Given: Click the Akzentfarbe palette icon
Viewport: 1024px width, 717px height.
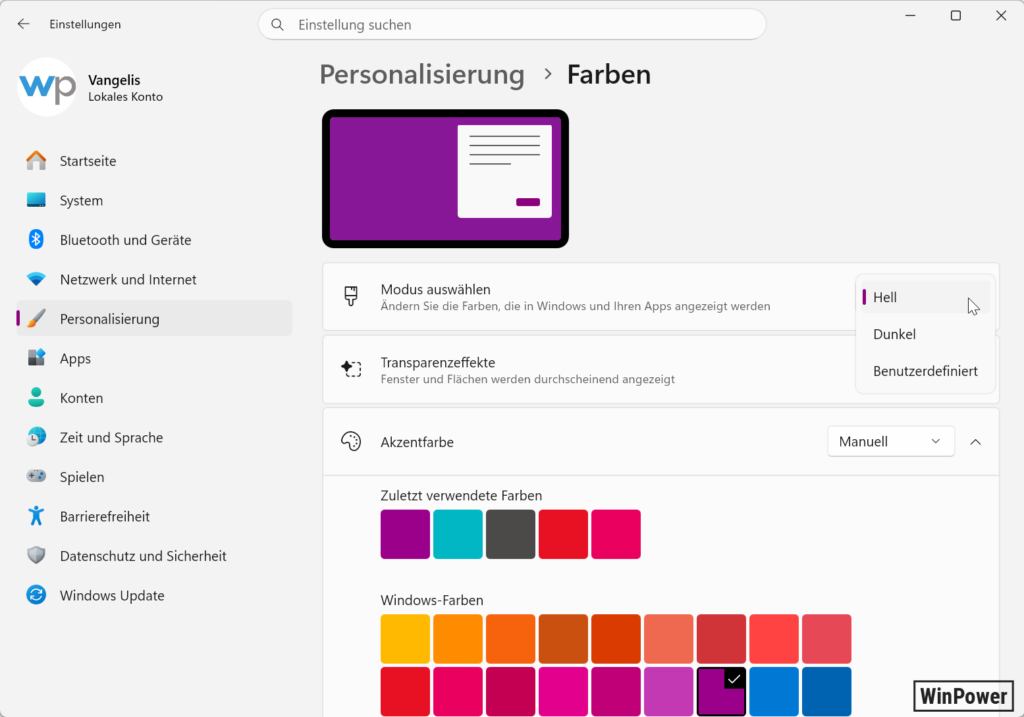Looking at the screenshot, I should pyautogui.click(x=351, y=441).
